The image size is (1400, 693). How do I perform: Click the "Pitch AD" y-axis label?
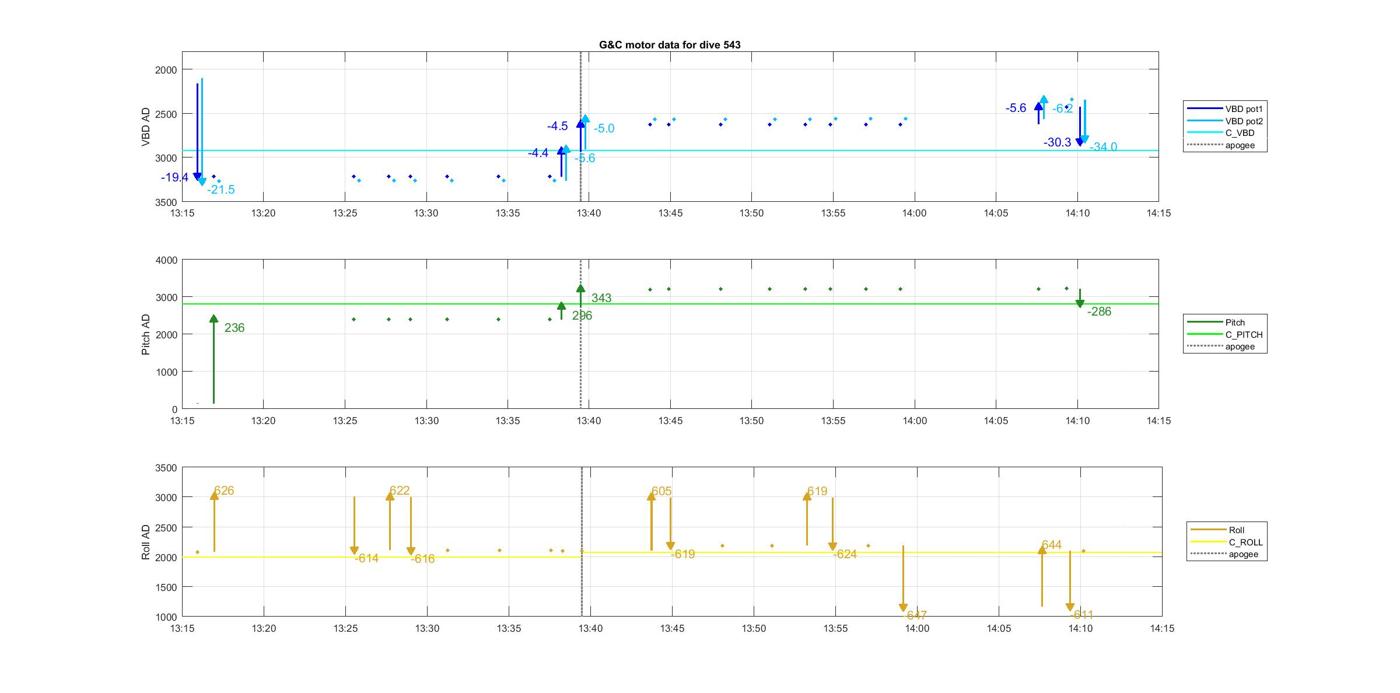click(146, 334)
